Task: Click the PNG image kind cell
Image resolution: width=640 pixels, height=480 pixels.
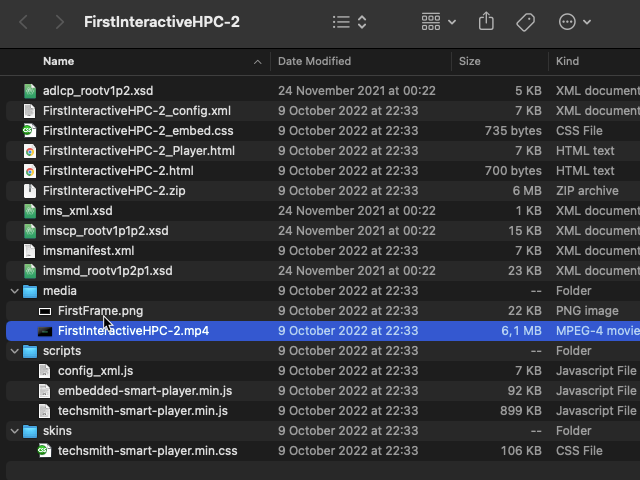Action: point(587,311)
